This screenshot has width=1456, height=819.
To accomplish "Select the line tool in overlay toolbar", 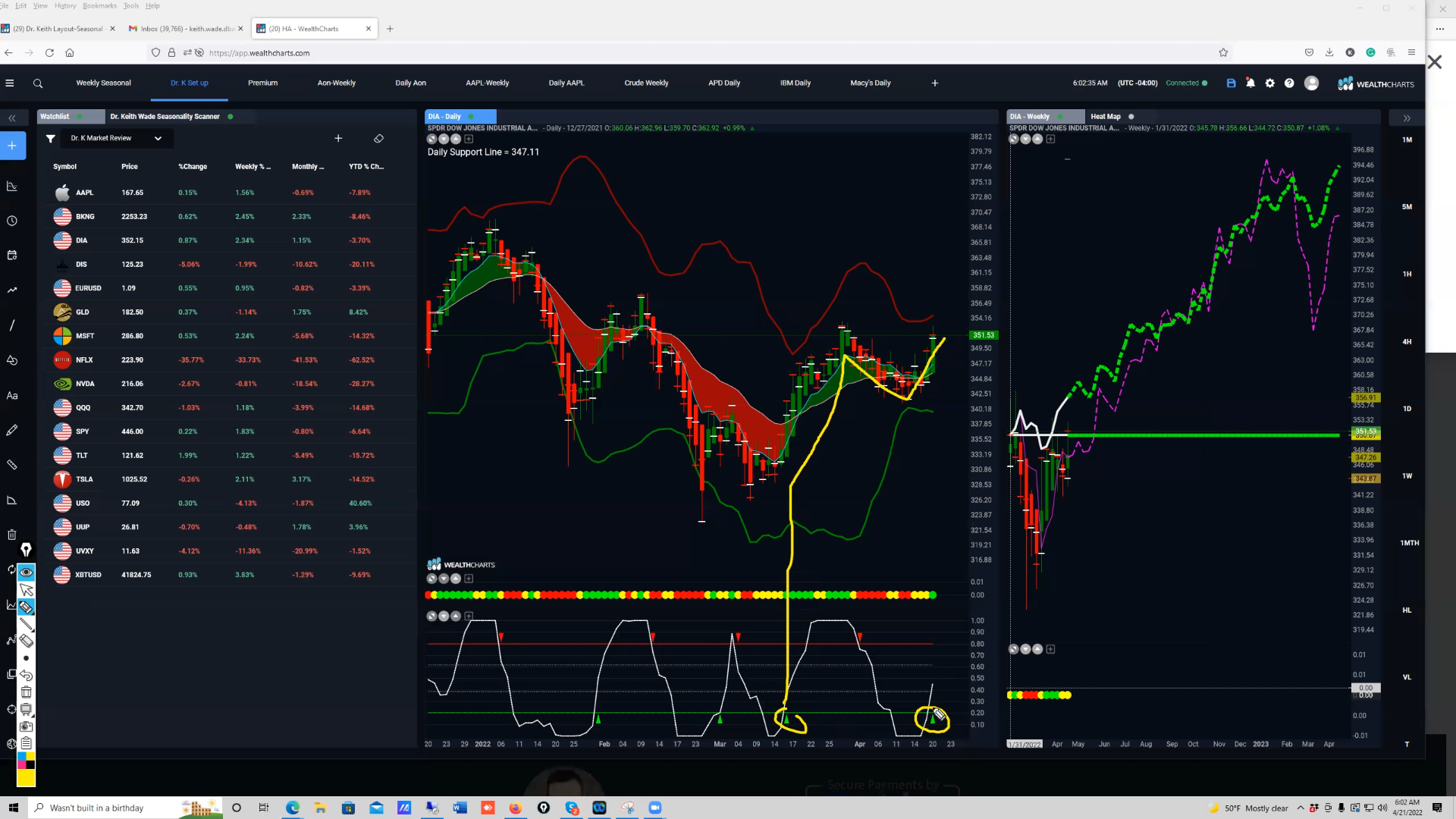I will (x=26, y=624).
